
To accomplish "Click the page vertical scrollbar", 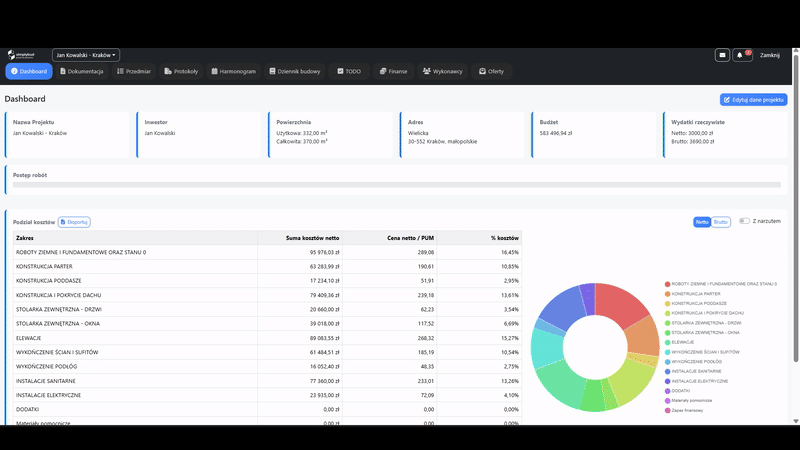I will click(x=796, y=204).
